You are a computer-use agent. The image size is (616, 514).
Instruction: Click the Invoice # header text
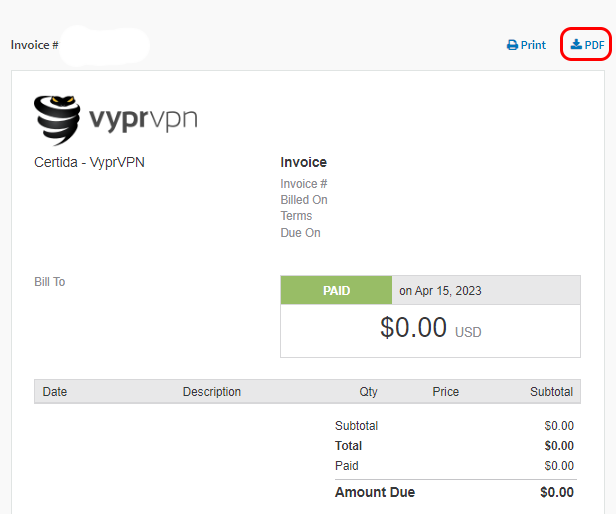35,45
